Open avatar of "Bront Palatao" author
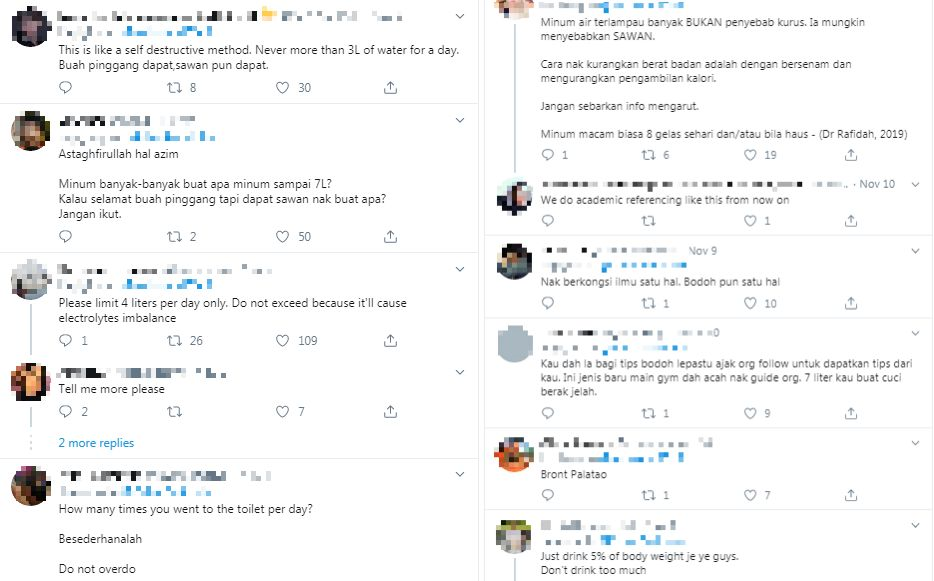The height and width of the screenshot is (581, 934). [x=513, y=455]
